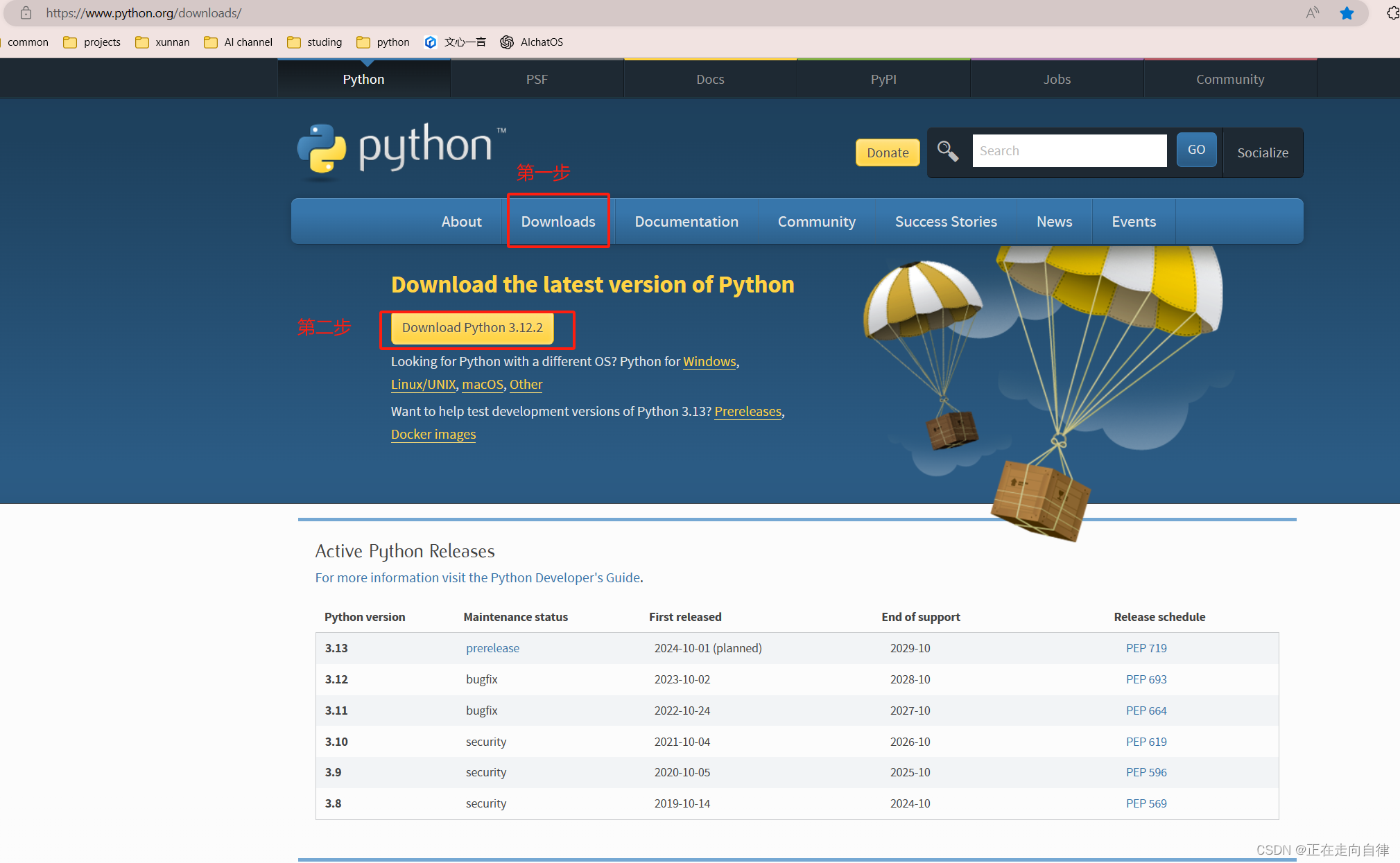The height and width of the screenshot is (863, 1400).
Task: Click the Download Python 3.12.2 button
Action: click(472, 328)
